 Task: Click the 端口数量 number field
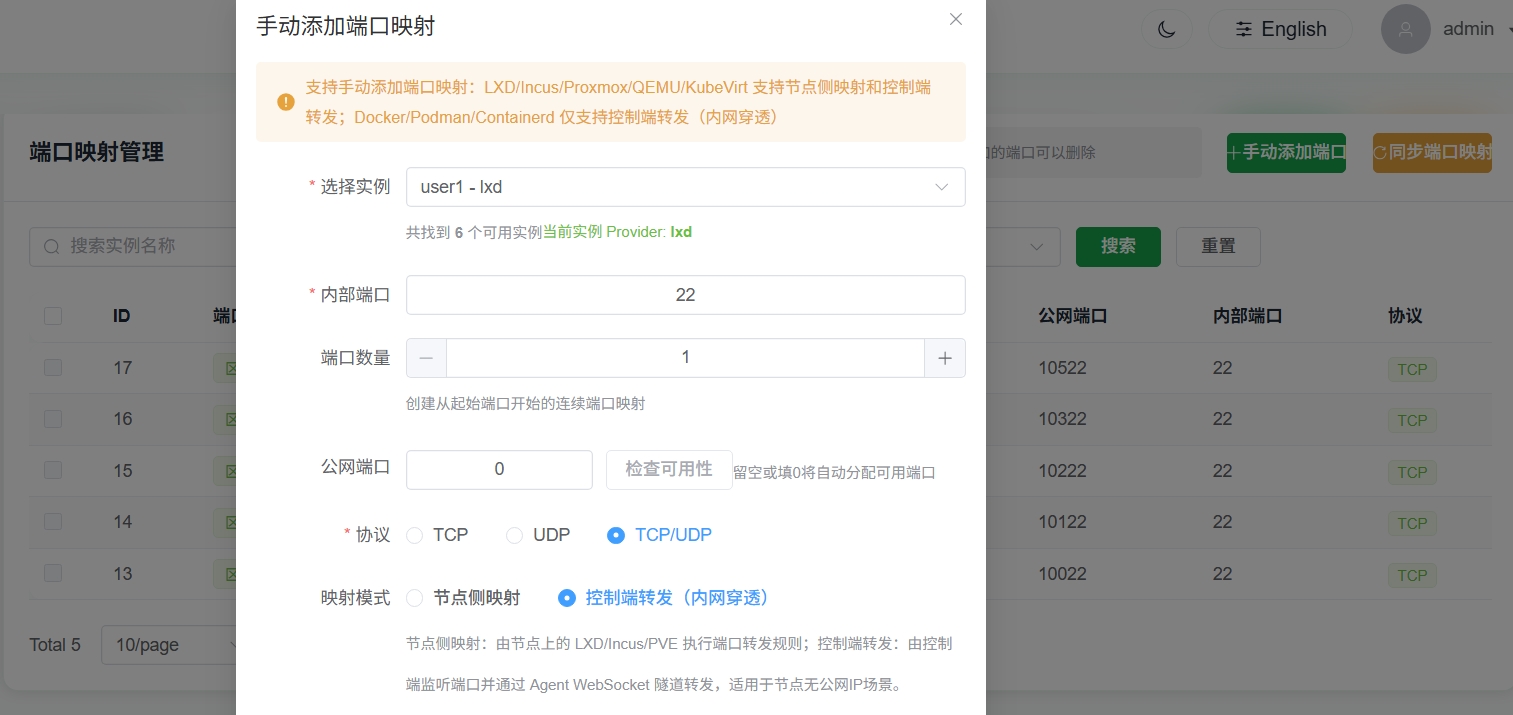point(685,358)
